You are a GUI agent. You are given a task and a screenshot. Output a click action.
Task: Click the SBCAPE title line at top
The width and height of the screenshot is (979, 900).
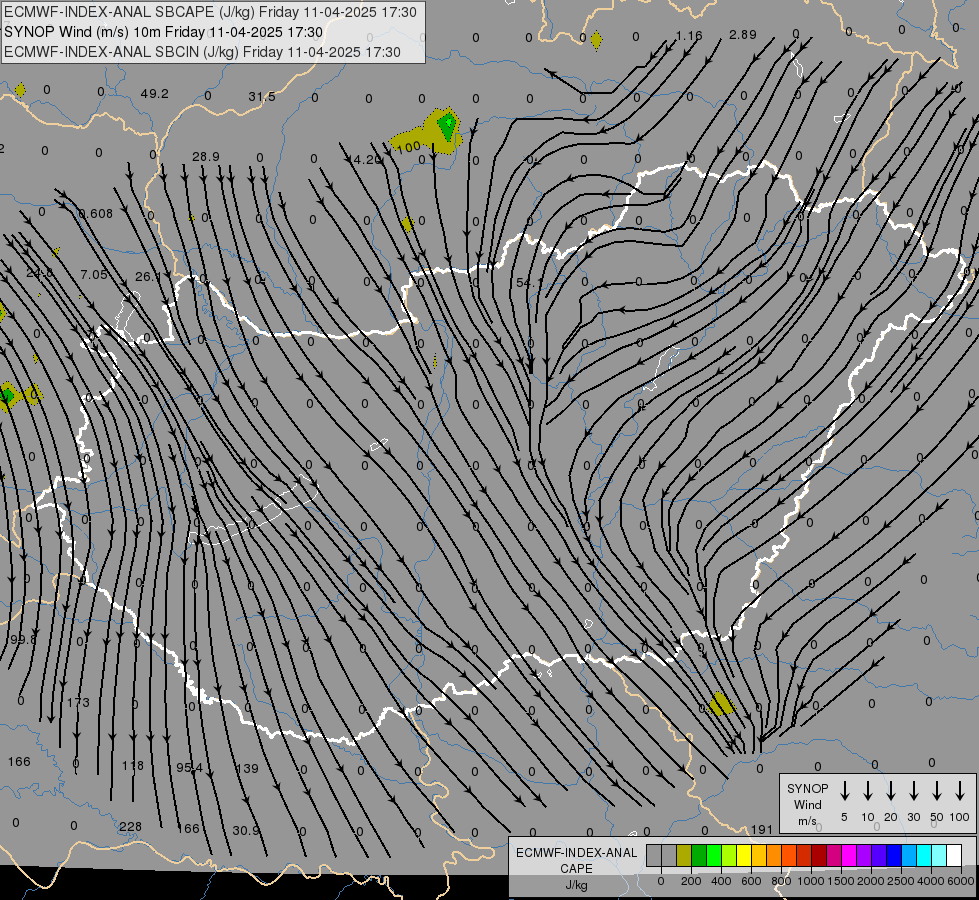tap(210, 12)
